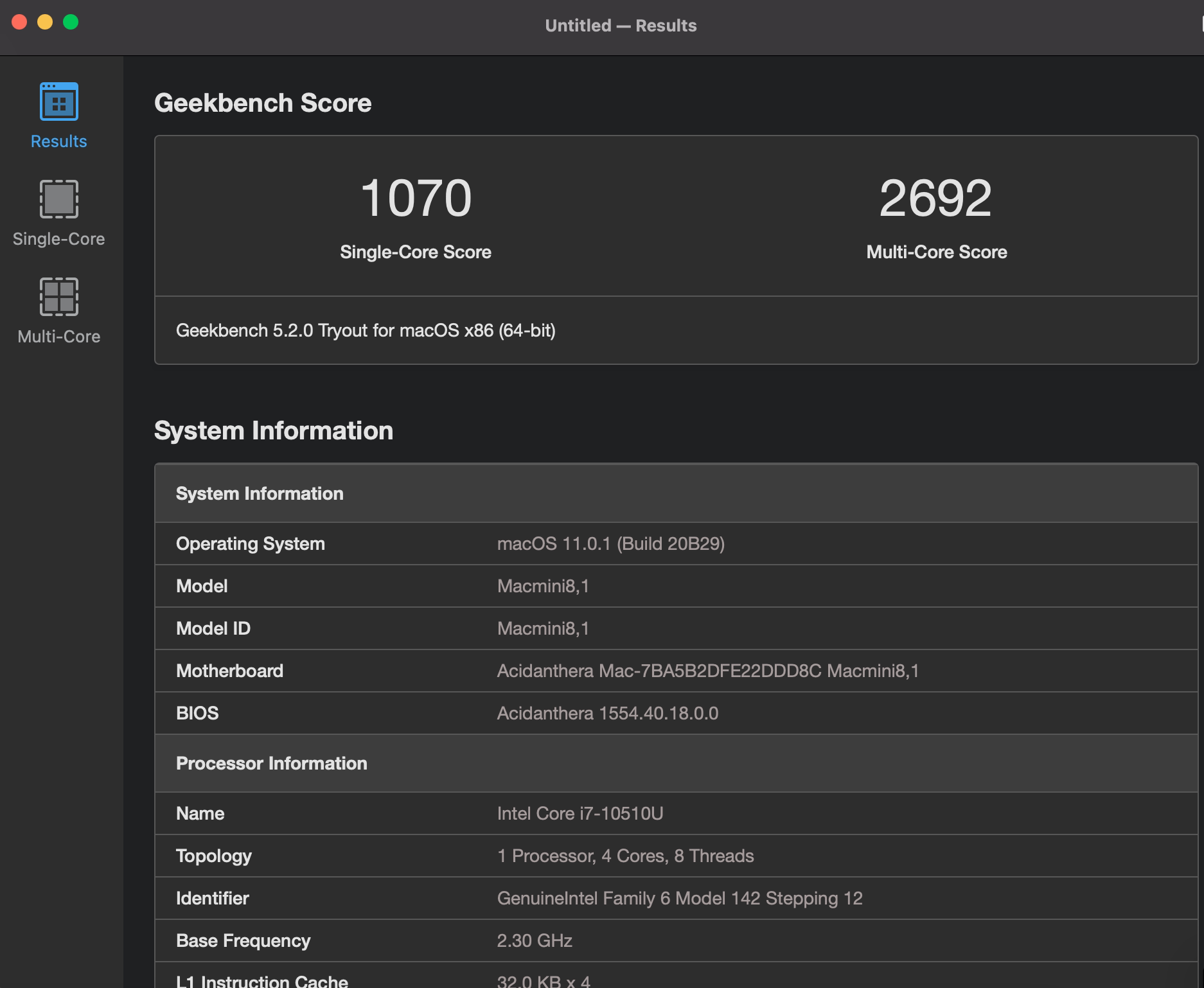
Task: Click the Single-Core score value 1070
Action: point(416,198)
